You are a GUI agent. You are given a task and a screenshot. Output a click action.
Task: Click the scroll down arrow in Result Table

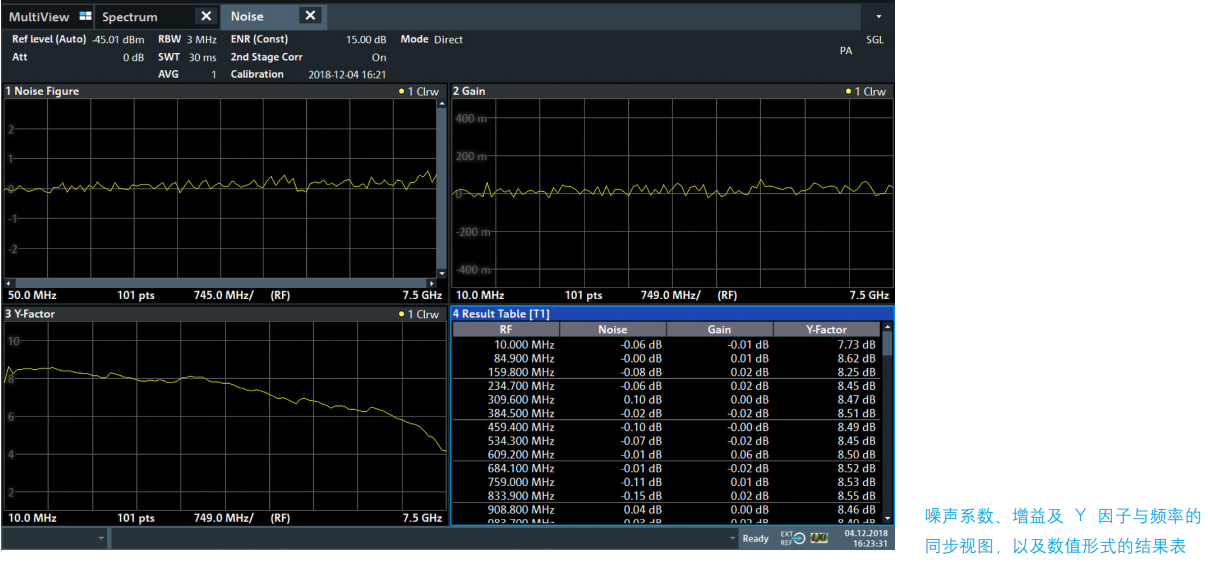[x=887, y=517]
